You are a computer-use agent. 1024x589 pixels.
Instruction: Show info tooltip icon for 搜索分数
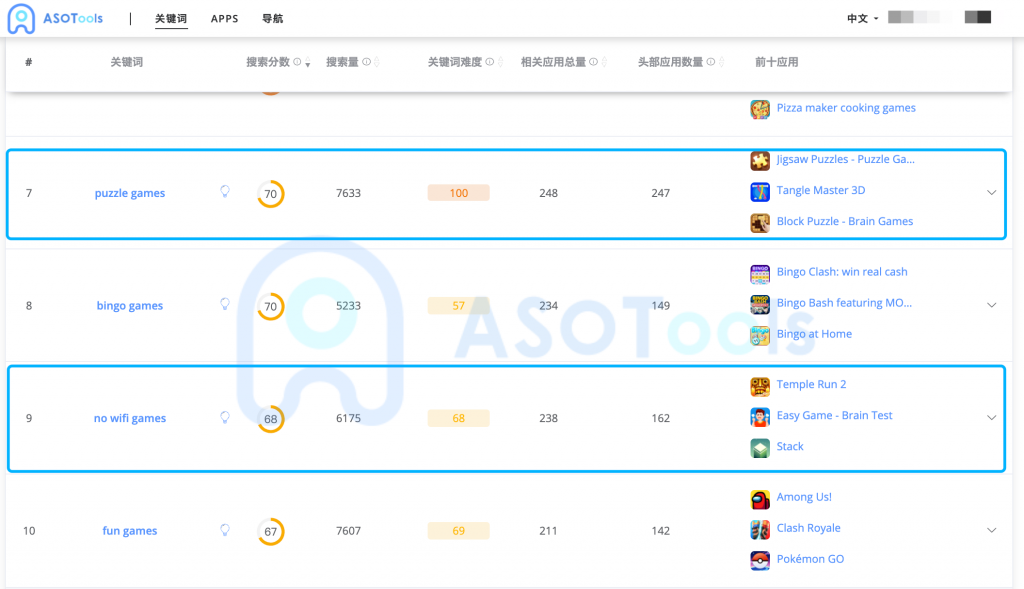(x=297, y=62)
